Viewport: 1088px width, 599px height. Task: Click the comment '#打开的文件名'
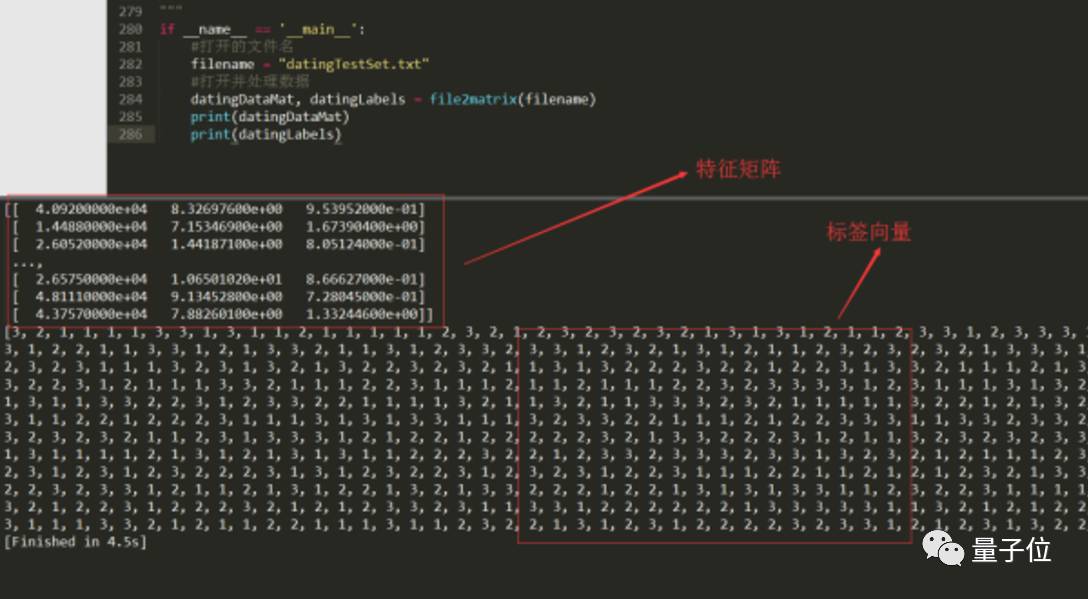point(242,47)
